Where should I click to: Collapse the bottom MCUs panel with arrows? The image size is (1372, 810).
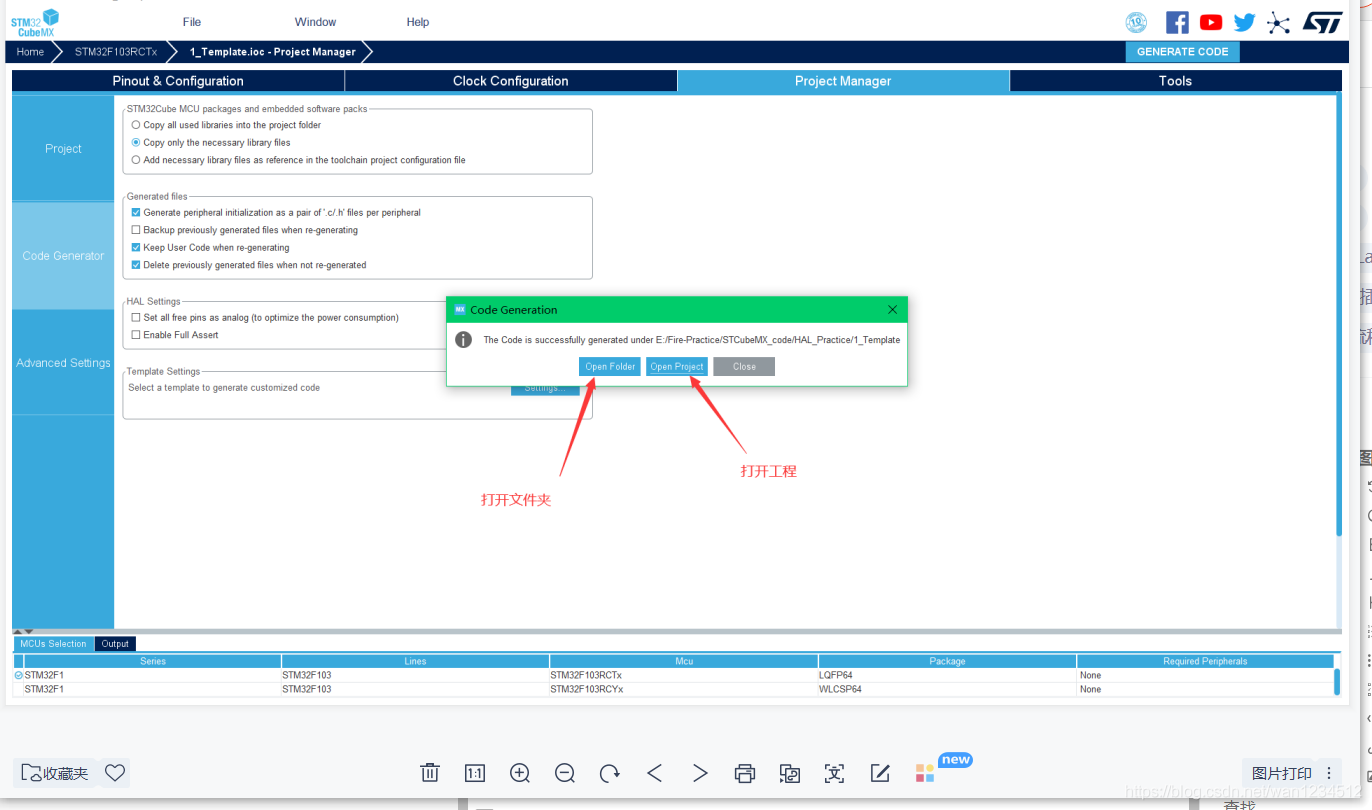[x=23, y=631]
